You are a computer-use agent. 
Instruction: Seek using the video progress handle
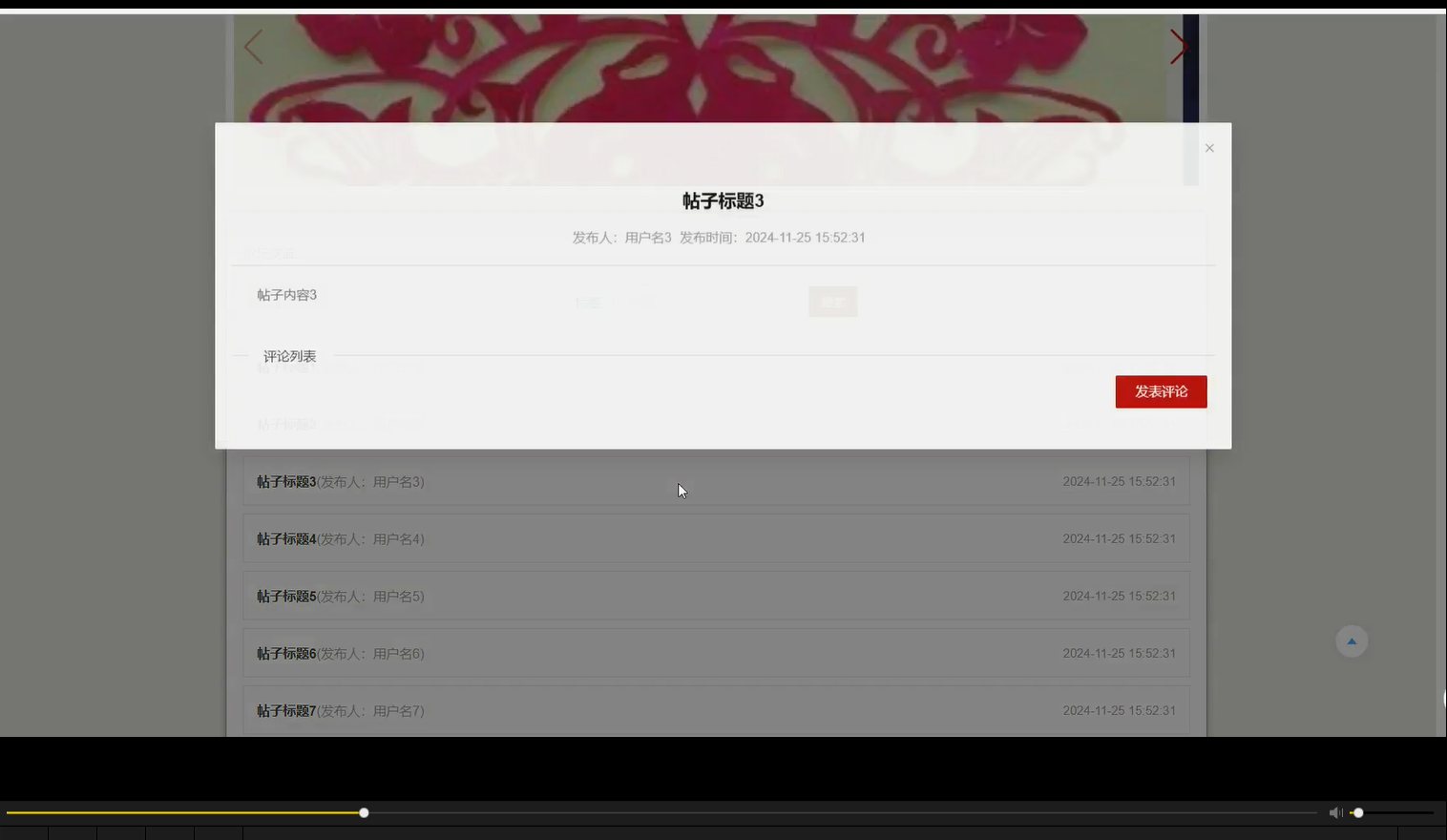364,812
